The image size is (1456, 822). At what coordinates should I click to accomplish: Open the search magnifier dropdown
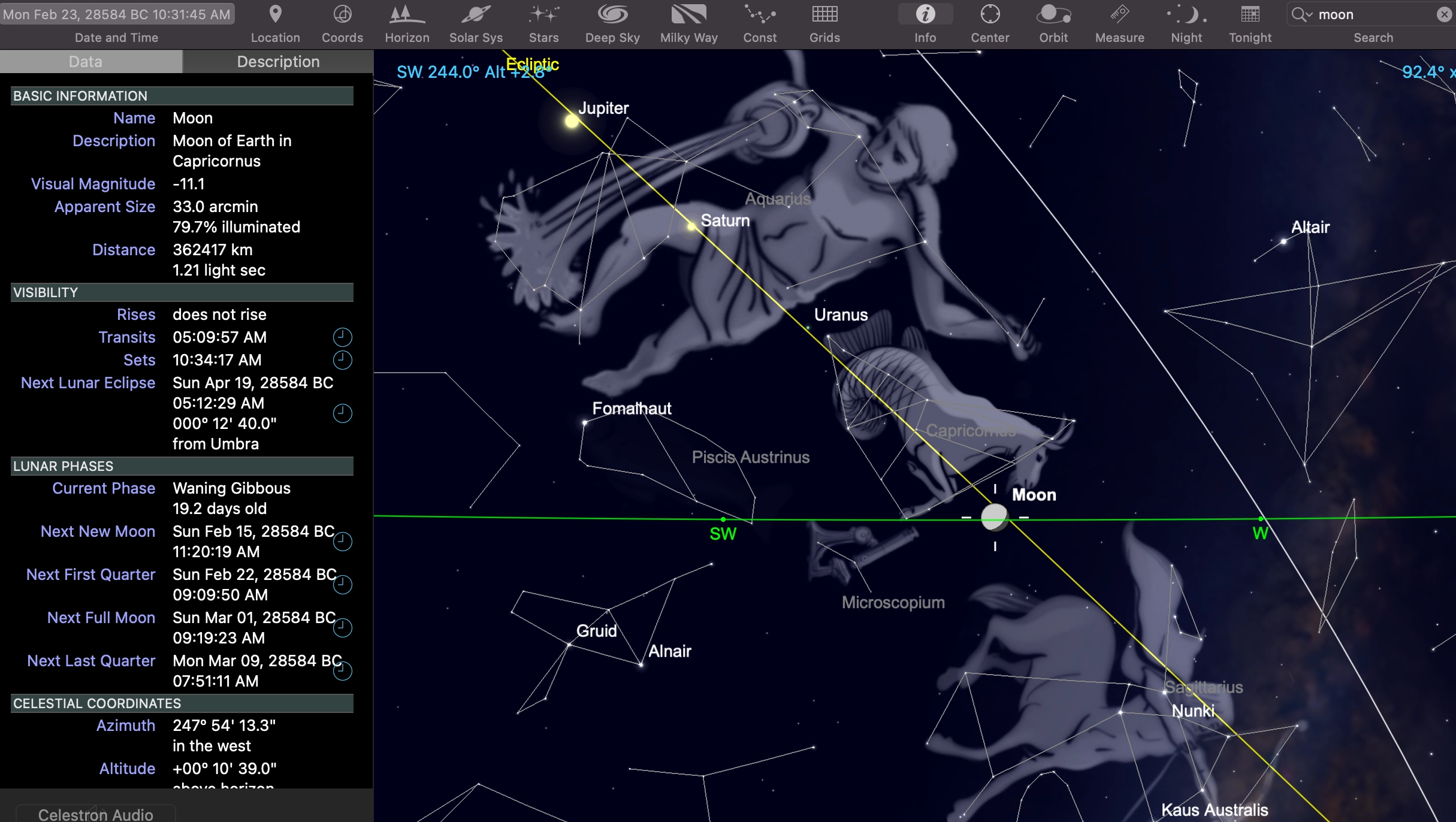point(1301,14)
